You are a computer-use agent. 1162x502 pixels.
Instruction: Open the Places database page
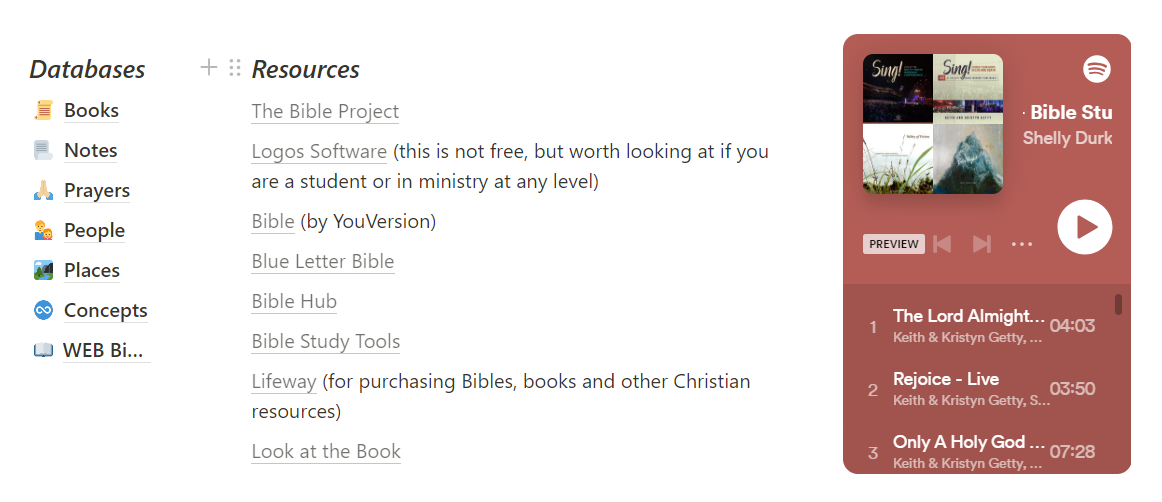tap(92, 271)
